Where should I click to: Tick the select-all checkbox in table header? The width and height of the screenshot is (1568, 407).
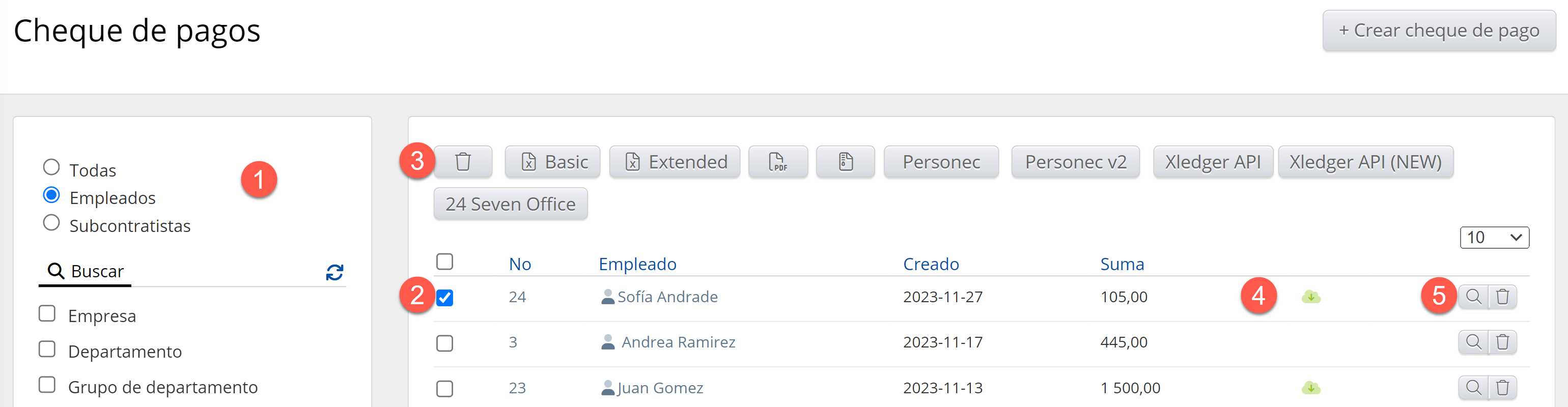coord(445,261)
